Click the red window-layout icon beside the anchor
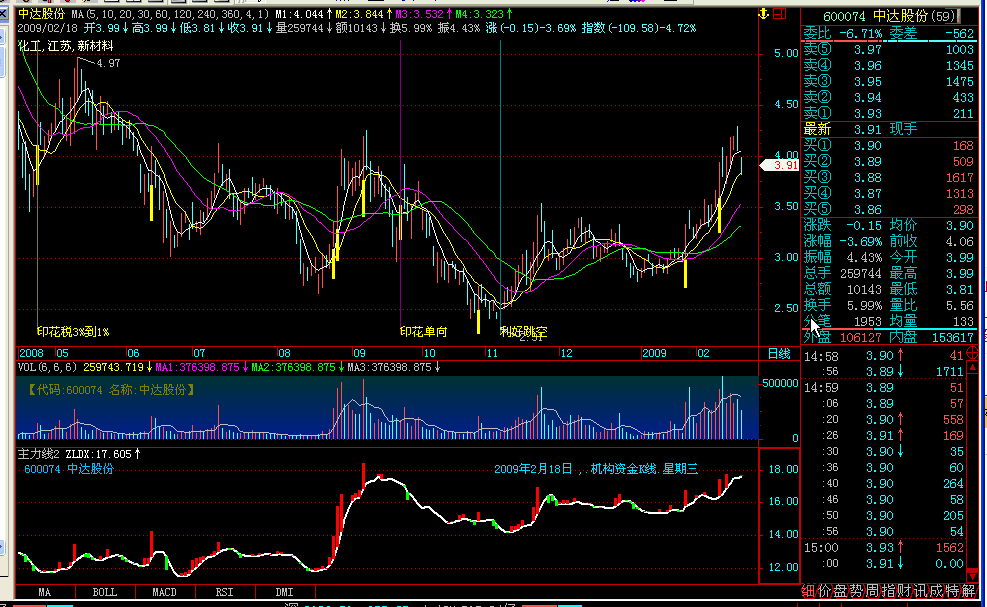987x607 pixels. [780, 13]
